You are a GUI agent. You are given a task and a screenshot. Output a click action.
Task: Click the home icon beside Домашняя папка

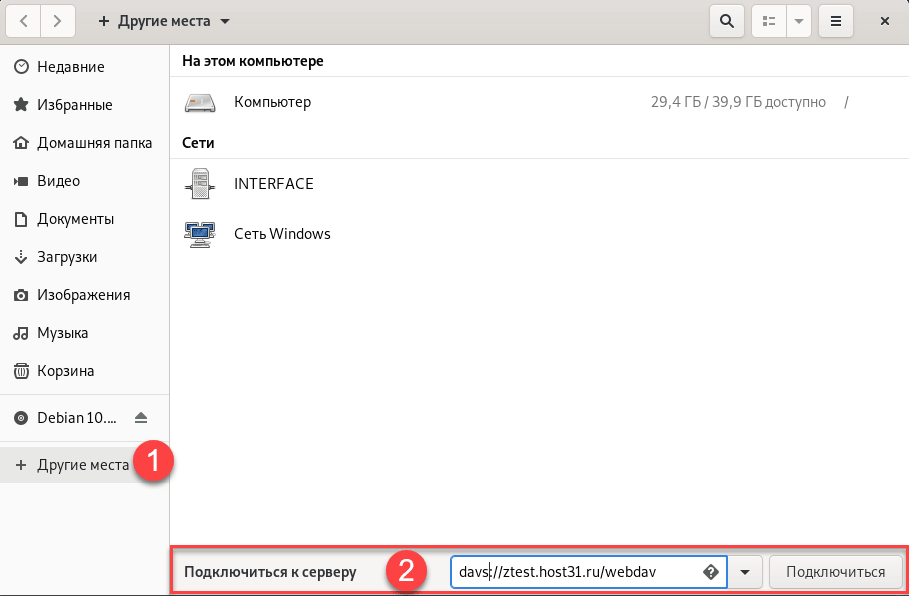(x=21, y=143)
